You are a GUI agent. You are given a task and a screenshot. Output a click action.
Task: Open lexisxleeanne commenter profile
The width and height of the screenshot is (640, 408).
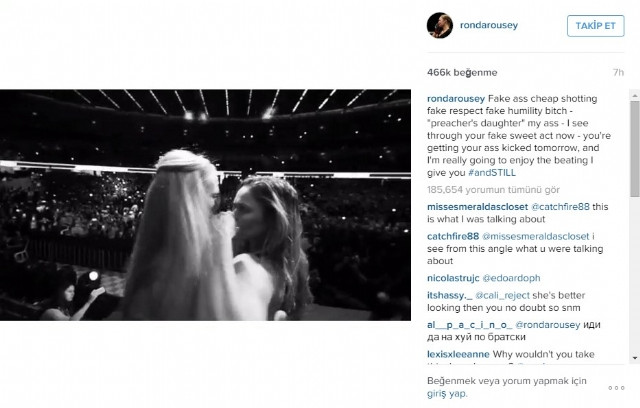click(458, 355)
